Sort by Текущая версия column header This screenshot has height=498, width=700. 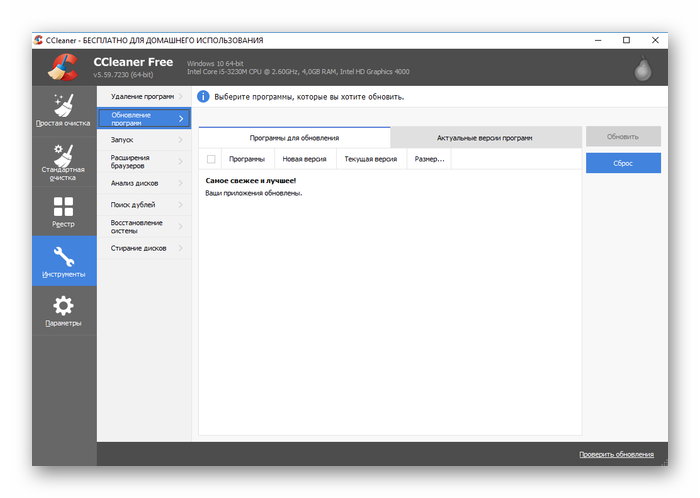point(371,159)
